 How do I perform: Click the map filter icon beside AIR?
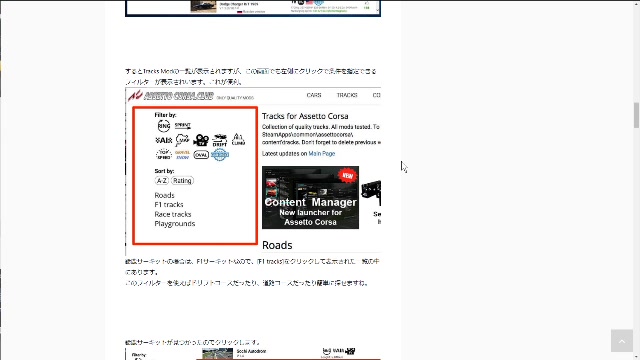tap(182, 140)
